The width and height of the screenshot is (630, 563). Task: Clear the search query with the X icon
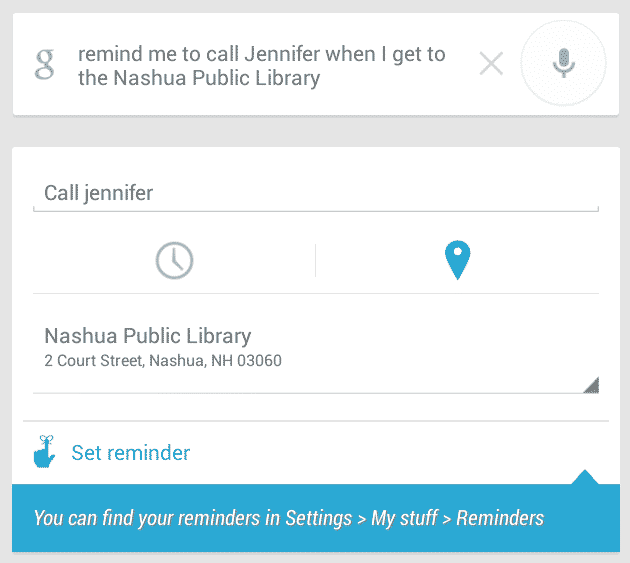click(491, 65)
